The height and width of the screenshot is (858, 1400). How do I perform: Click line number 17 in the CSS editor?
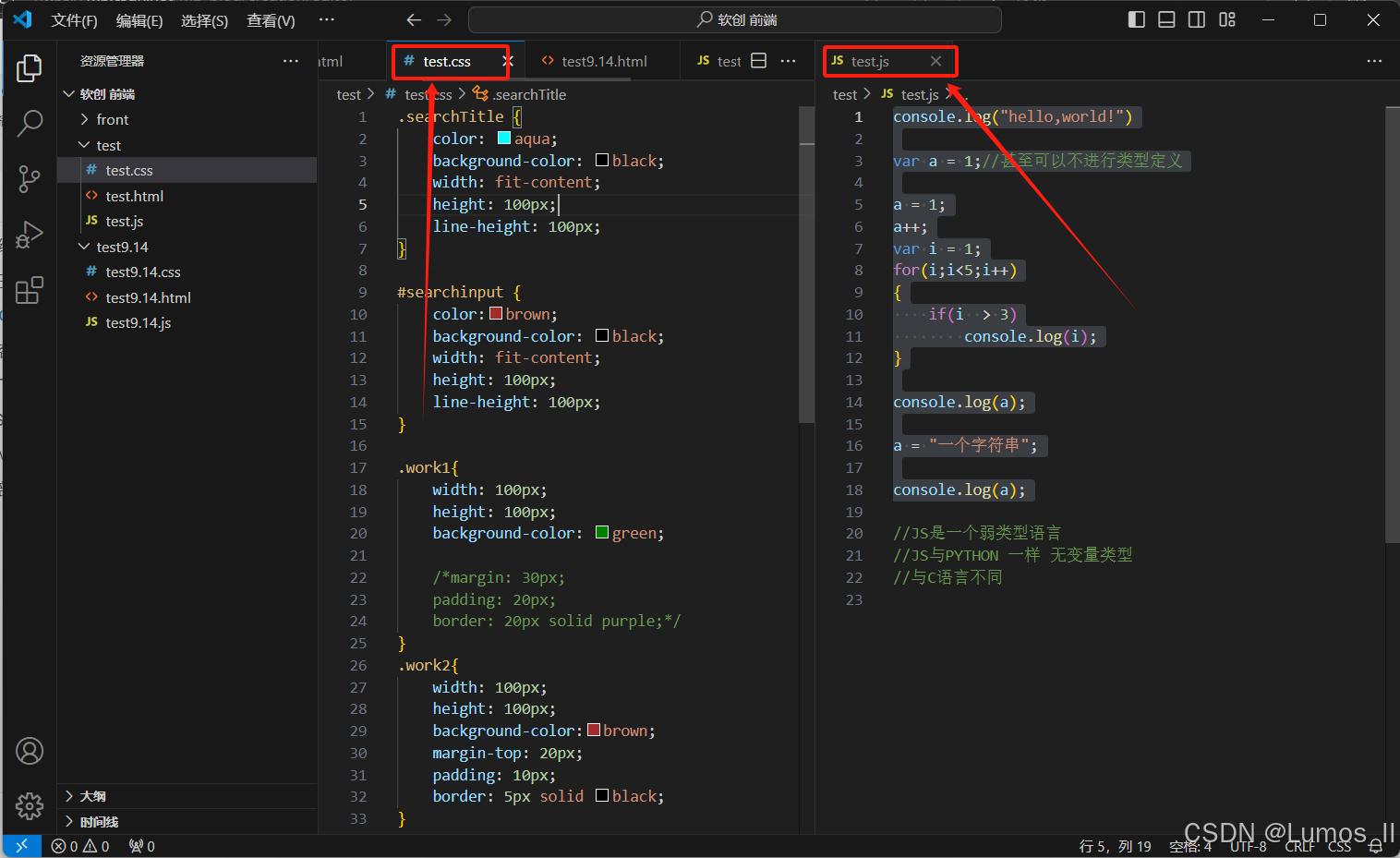pos(358,467)
